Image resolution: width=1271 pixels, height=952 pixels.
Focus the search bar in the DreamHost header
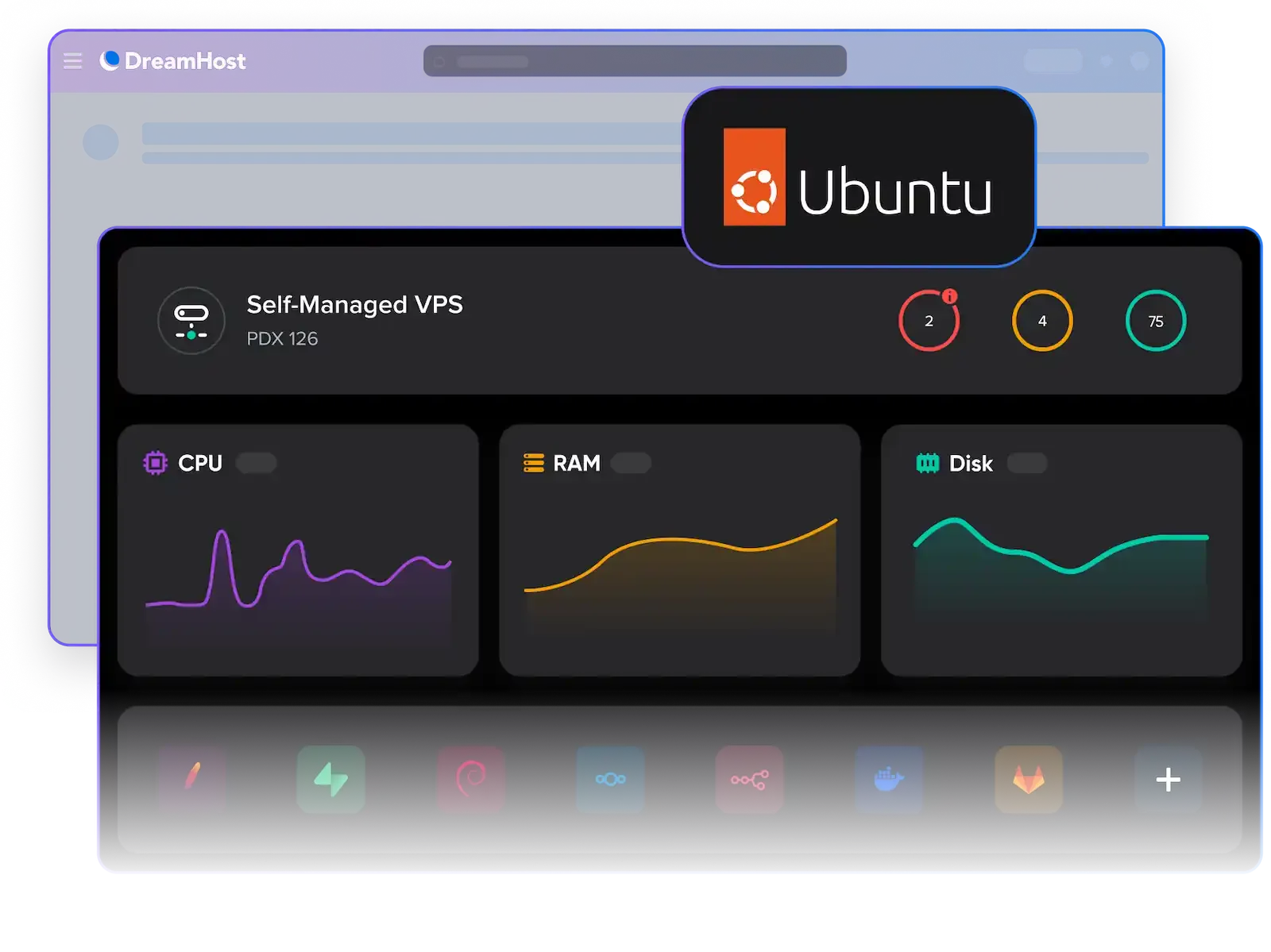(635, 61)
